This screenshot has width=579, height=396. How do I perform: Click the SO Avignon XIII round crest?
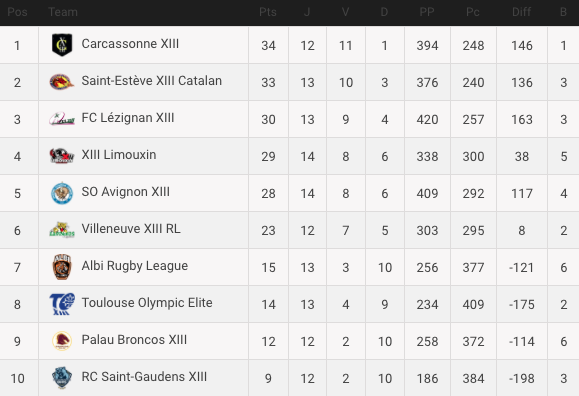[62, 193]
